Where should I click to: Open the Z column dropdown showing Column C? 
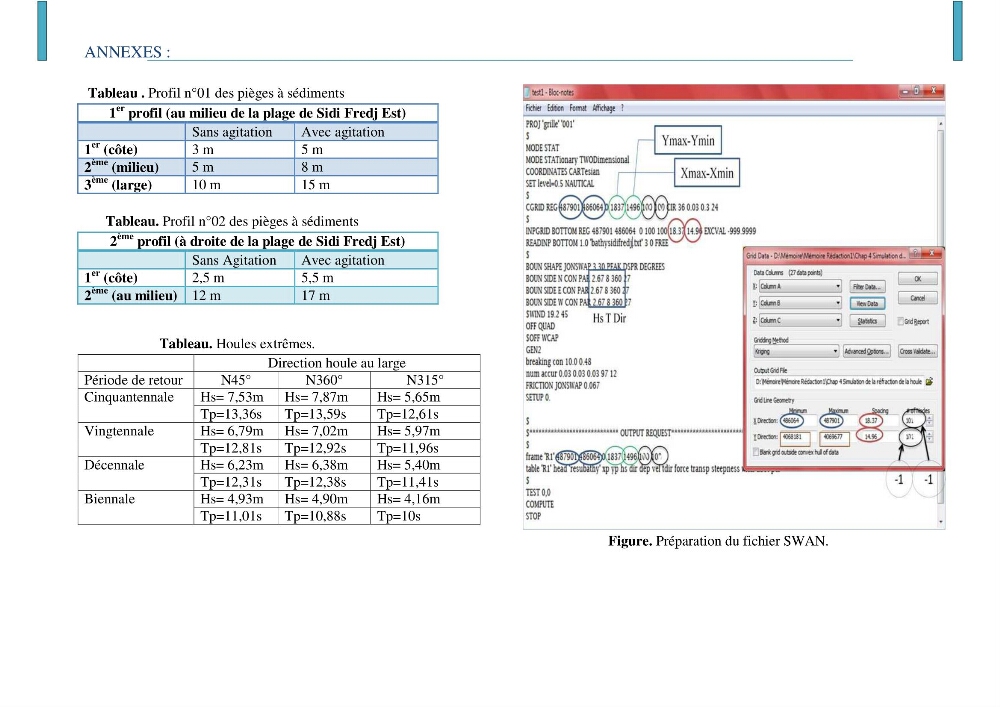click(x=800, y=320)
